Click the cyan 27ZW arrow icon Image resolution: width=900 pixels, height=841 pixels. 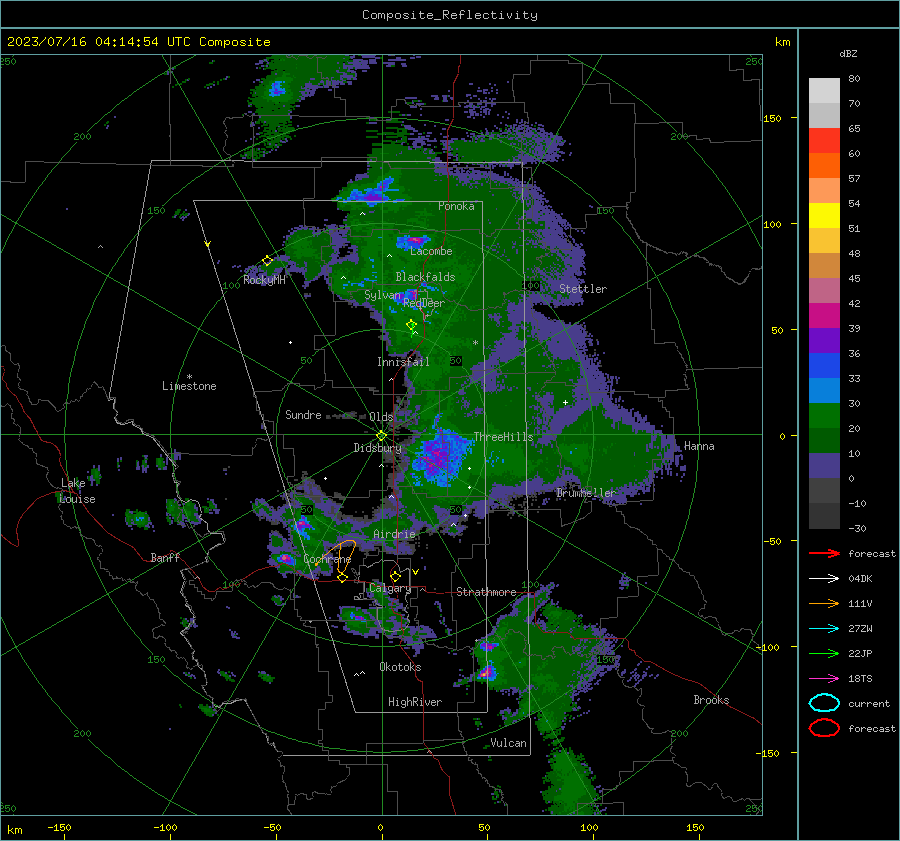[824, 629]
